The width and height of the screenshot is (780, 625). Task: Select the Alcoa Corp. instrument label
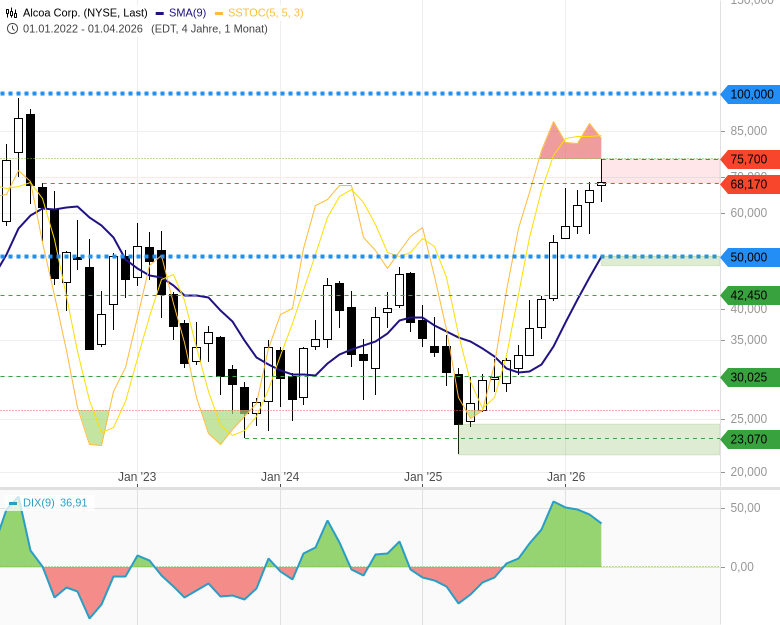click(85, 13)
